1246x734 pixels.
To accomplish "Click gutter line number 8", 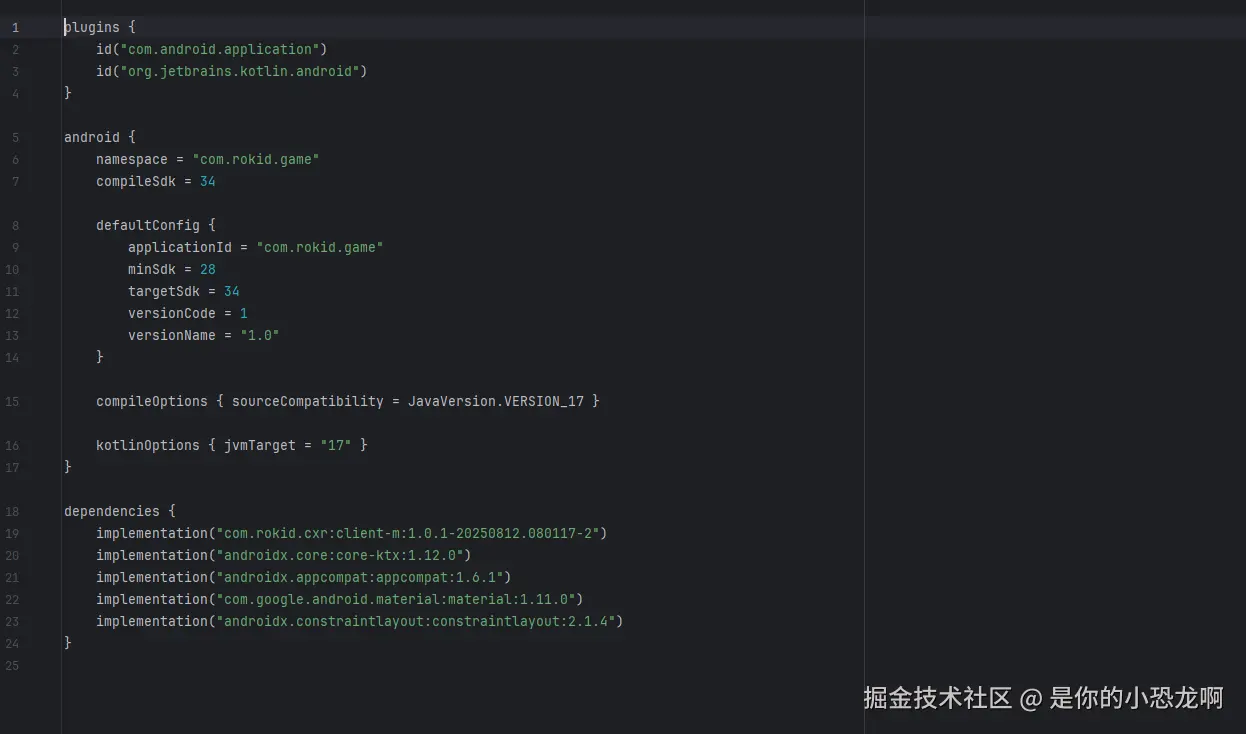I will 15,225.
